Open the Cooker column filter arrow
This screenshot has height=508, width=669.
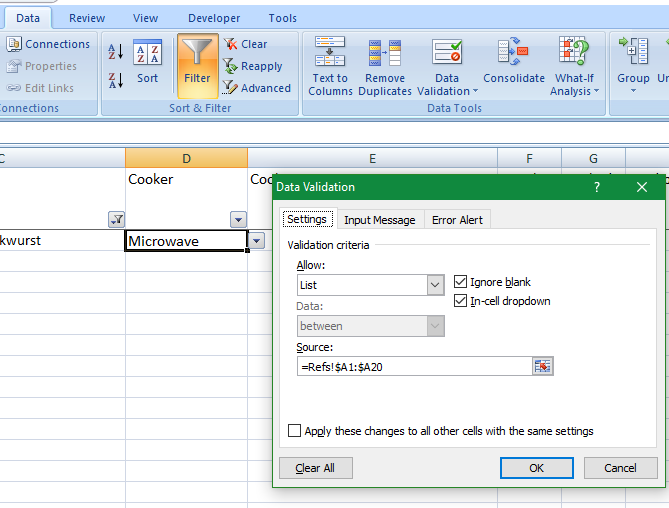(x=237, y=220)
